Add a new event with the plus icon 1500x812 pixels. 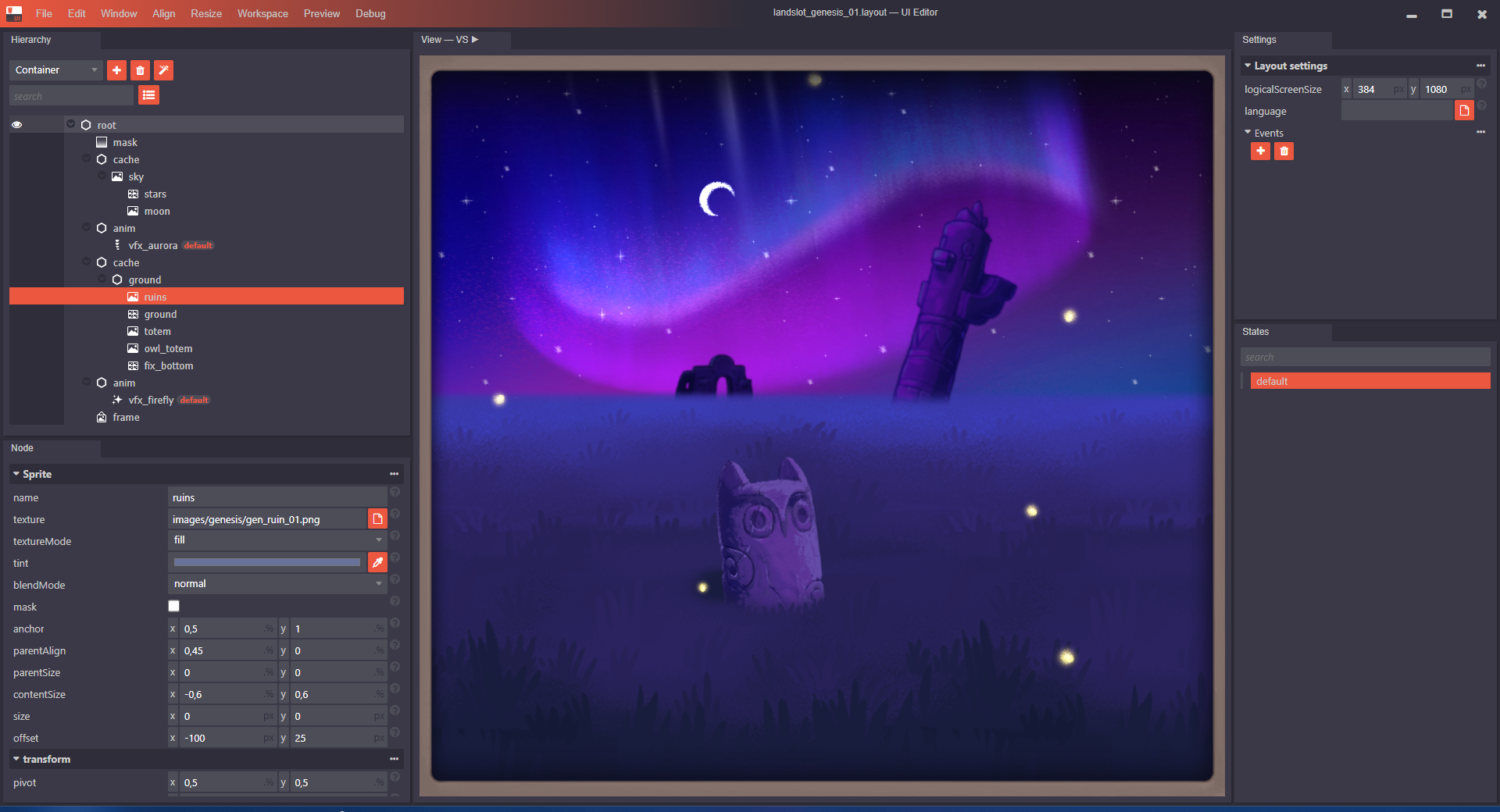[x=1260, y=151]
